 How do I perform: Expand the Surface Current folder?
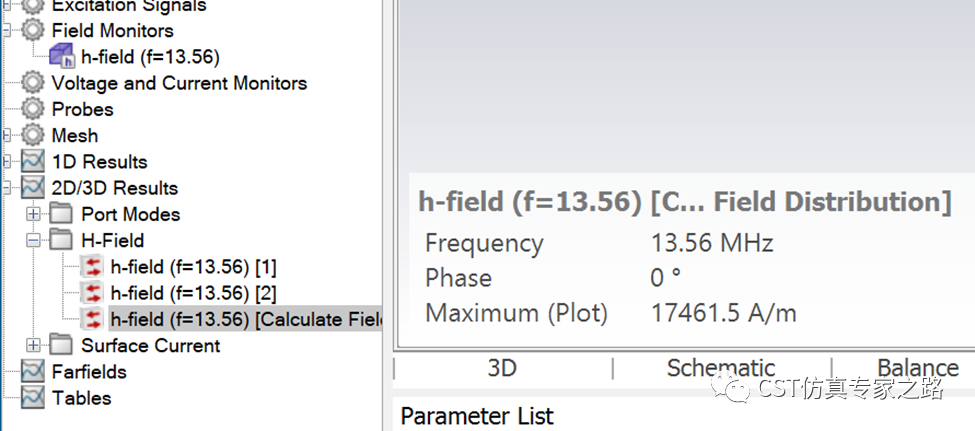(x=33, y=345)
